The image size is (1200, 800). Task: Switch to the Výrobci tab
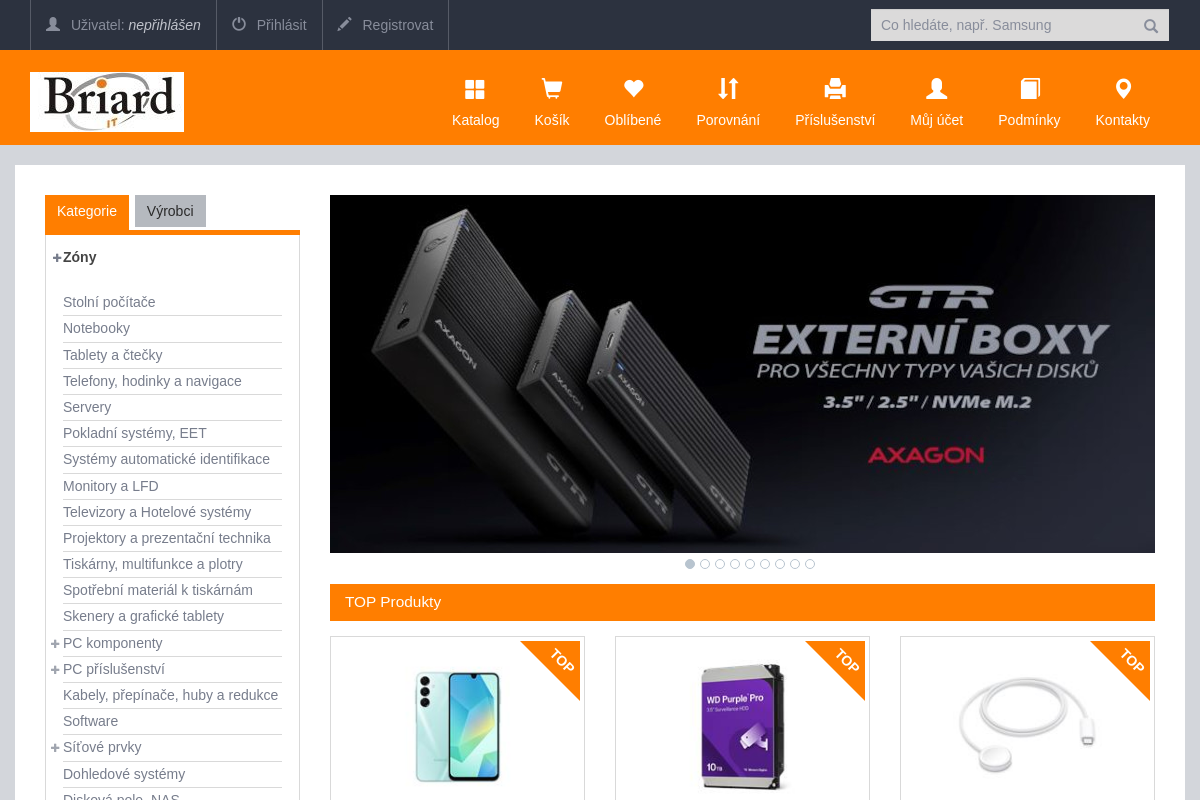(170, 211)
